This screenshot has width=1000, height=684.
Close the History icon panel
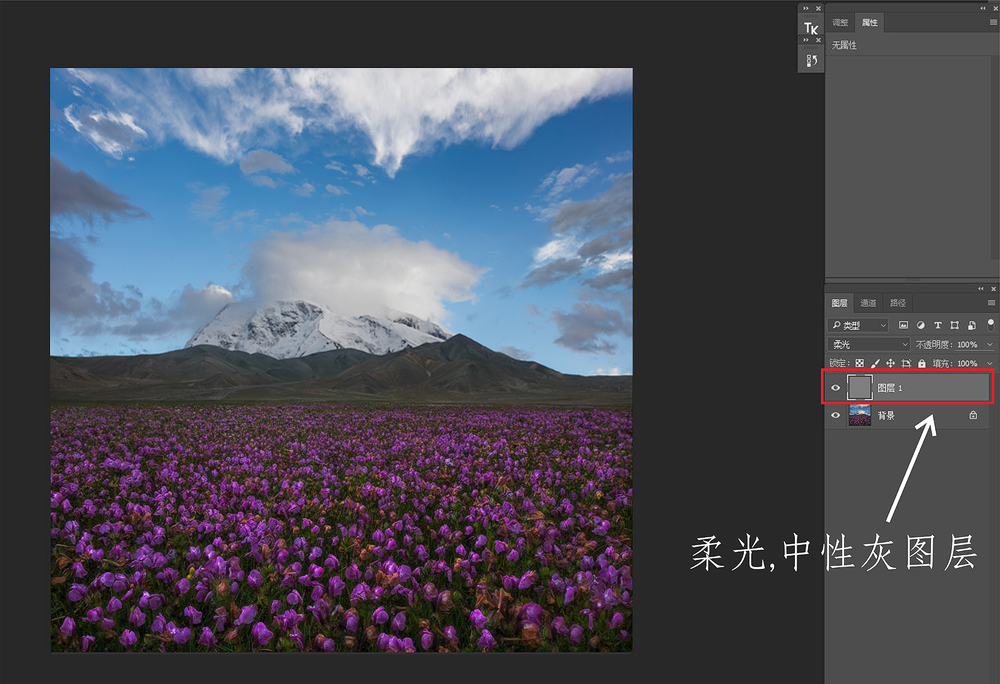point(818,40)
